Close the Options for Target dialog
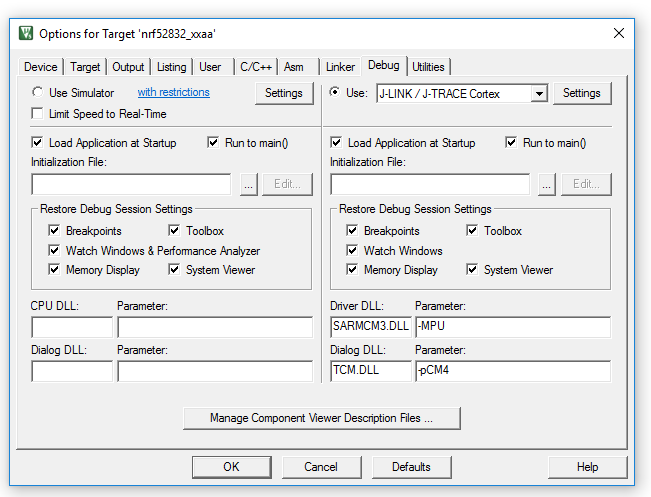The image size is (651, 497). click(619, 33)
